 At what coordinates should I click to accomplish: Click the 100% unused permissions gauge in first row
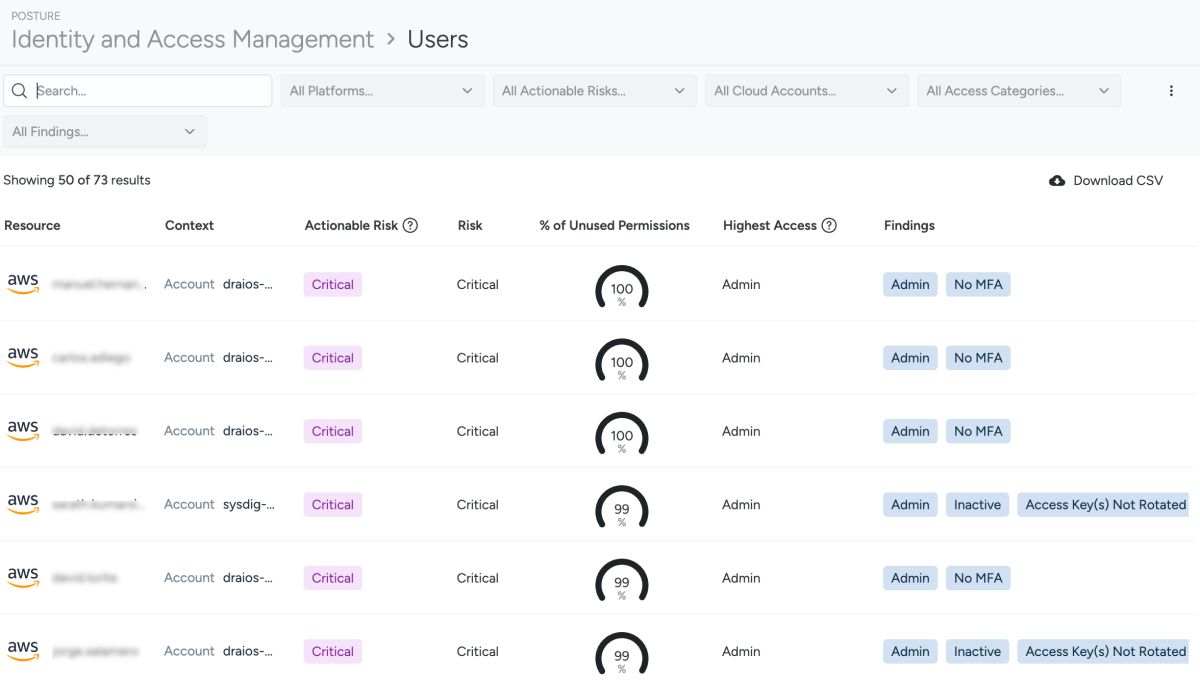tap(622, 288)
